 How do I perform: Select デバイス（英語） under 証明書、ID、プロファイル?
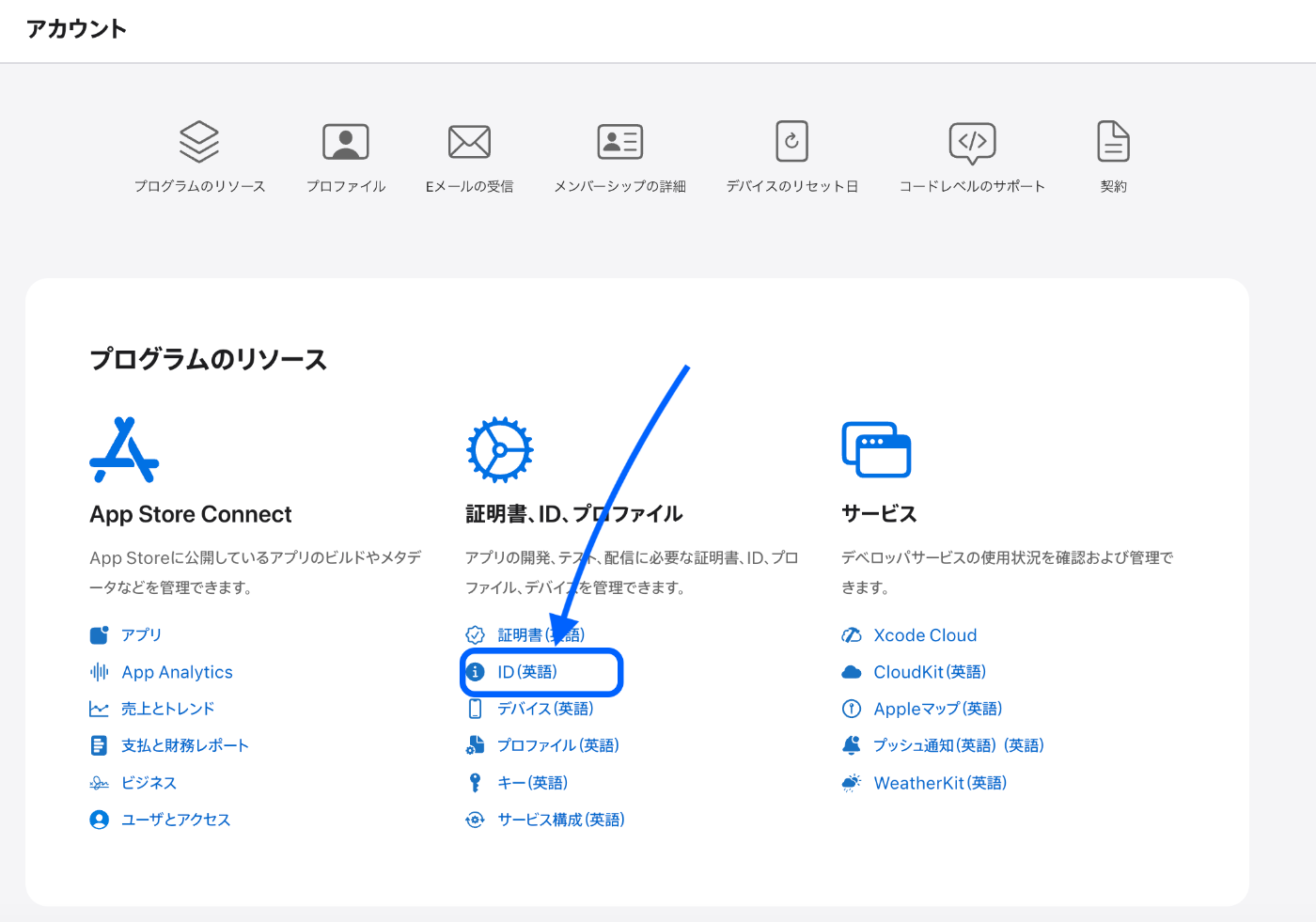[x=545, y=709]
